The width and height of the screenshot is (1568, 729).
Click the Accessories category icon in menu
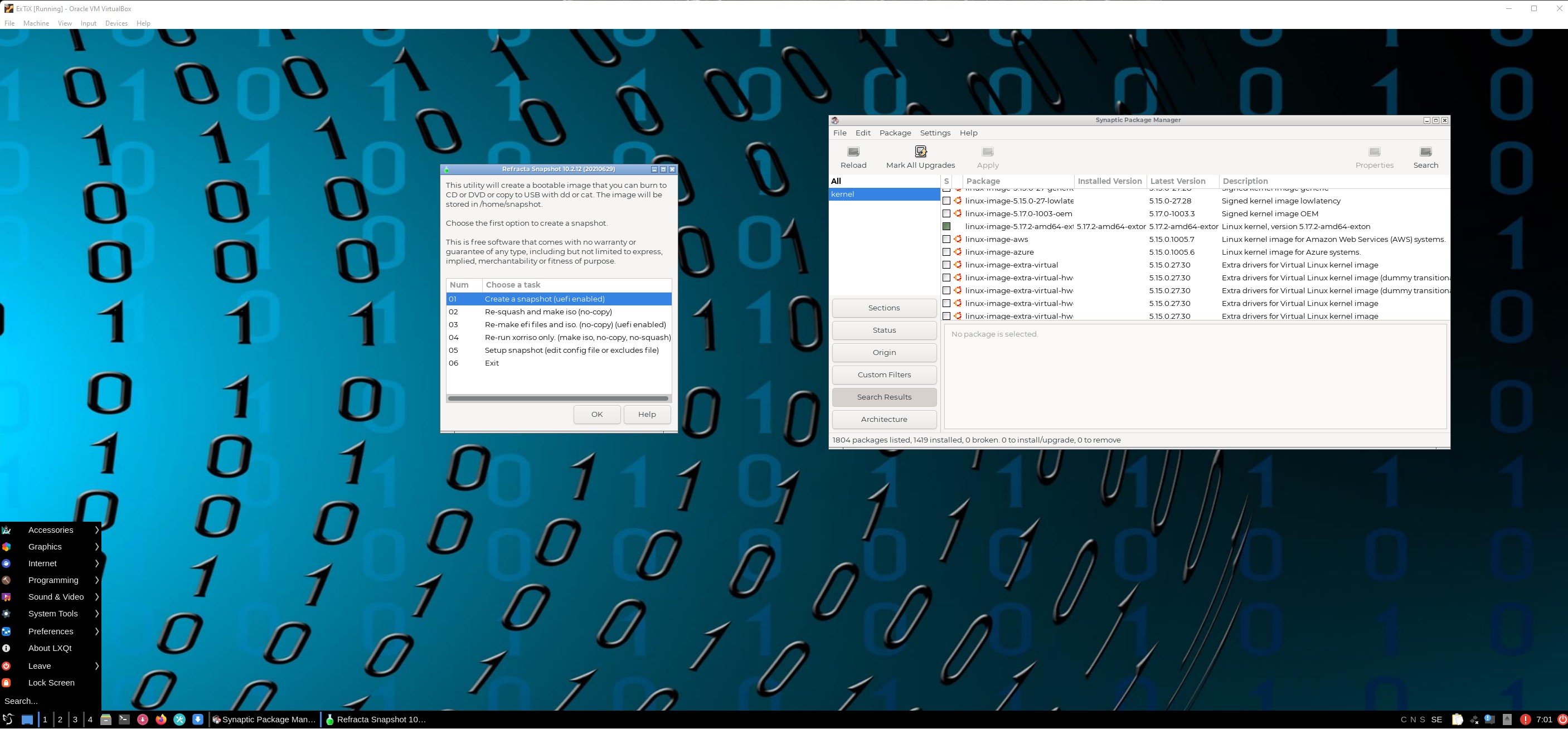[x=7, y=530]
